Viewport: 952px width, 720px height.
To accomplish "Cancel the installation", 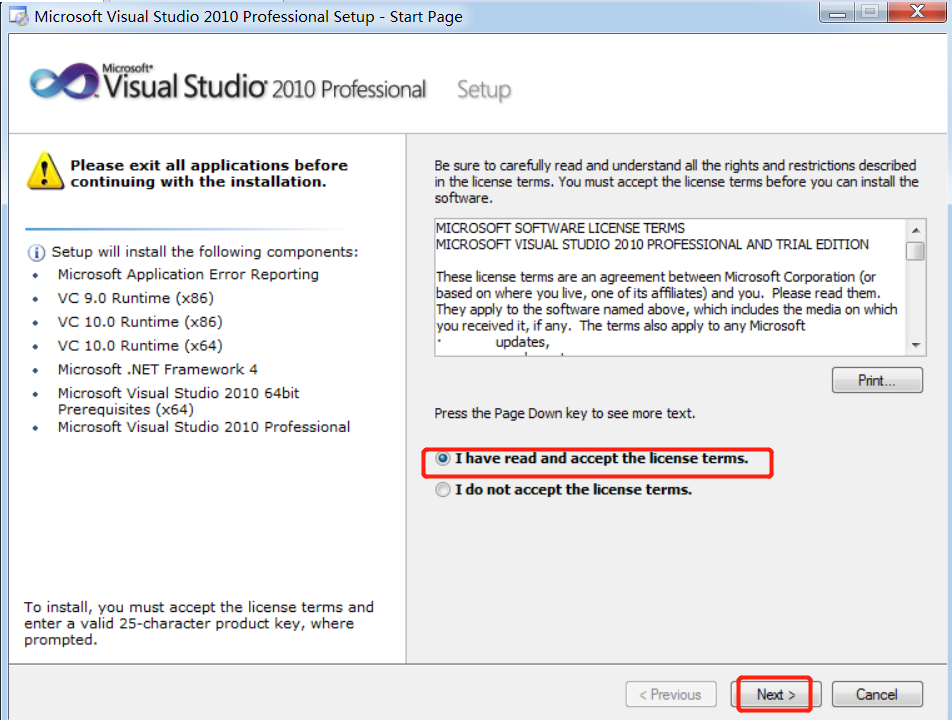I will pos(876,694).
